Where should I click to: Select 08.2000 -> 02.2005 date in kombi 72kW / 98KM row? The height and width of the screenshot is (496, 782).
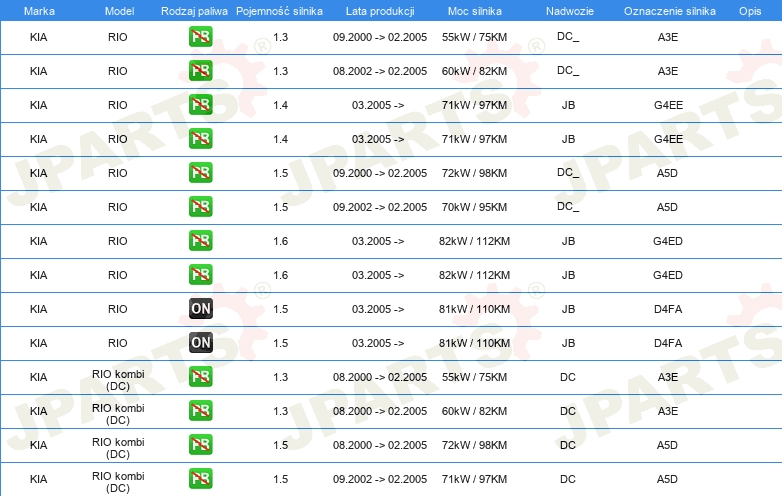pos(380,445)
